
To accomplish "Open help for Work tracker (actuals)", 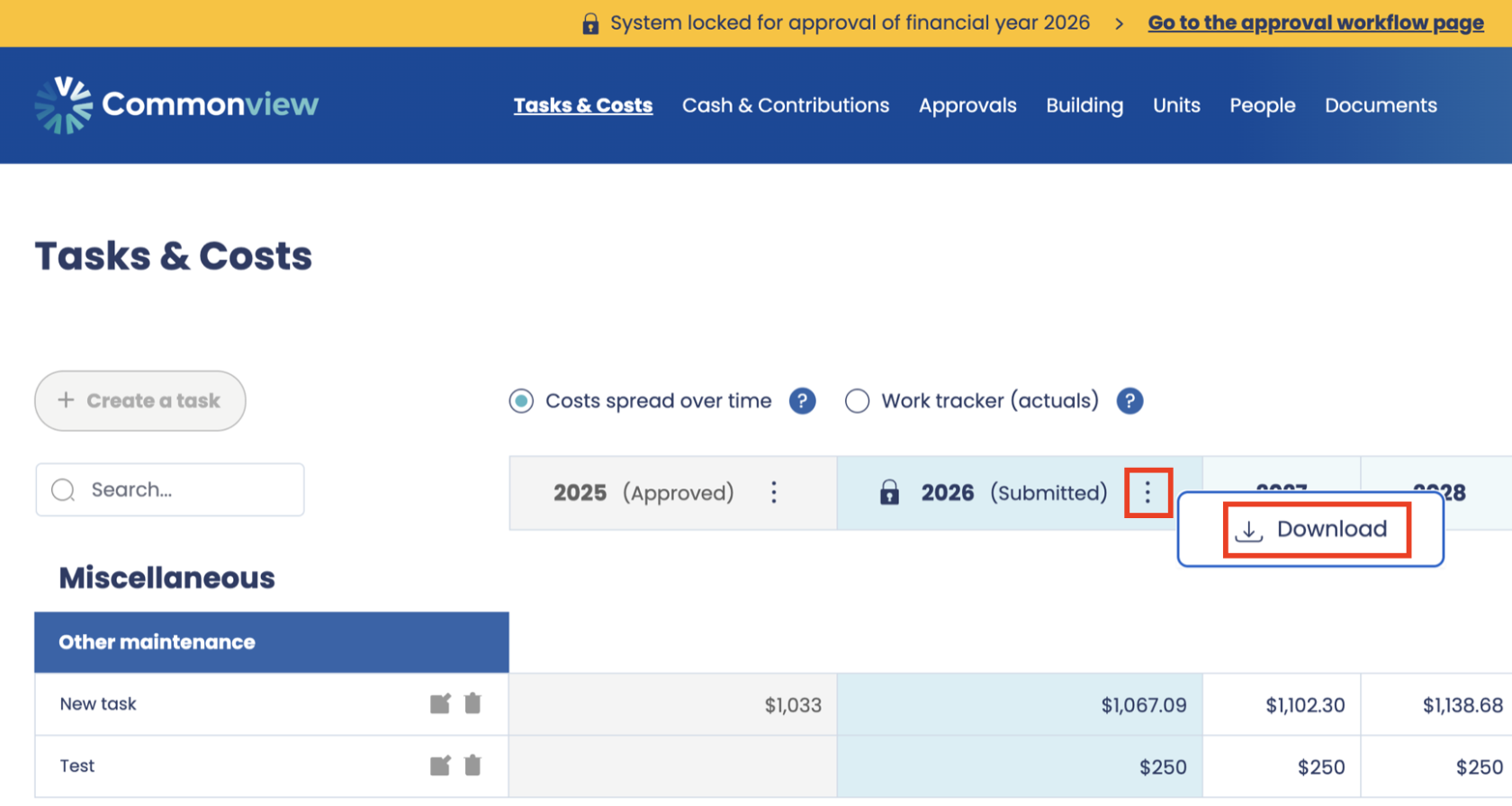I will point(1129,401).
